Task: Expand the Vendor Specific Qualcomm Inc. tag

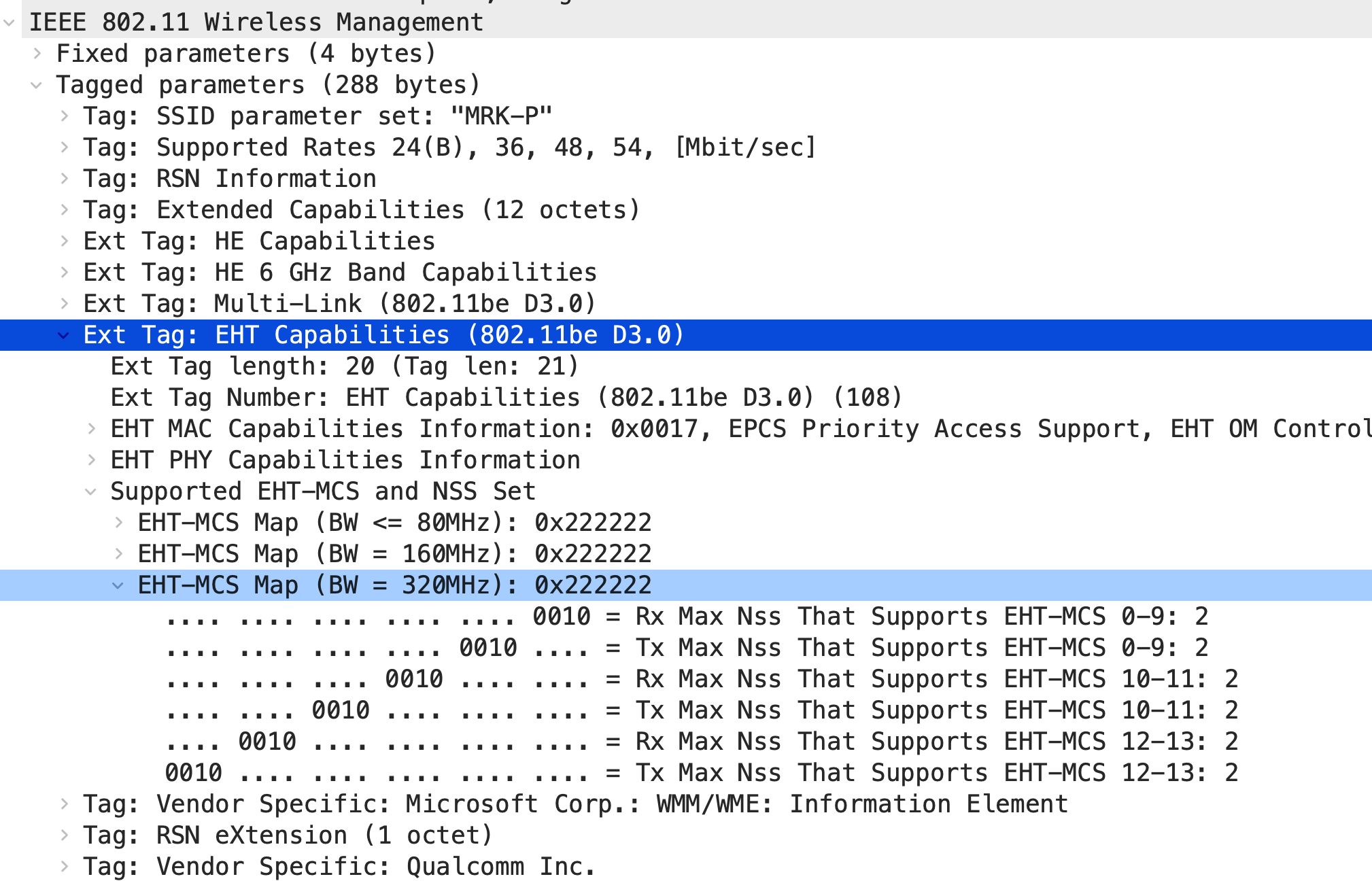Action: click(x=65, y=867)
